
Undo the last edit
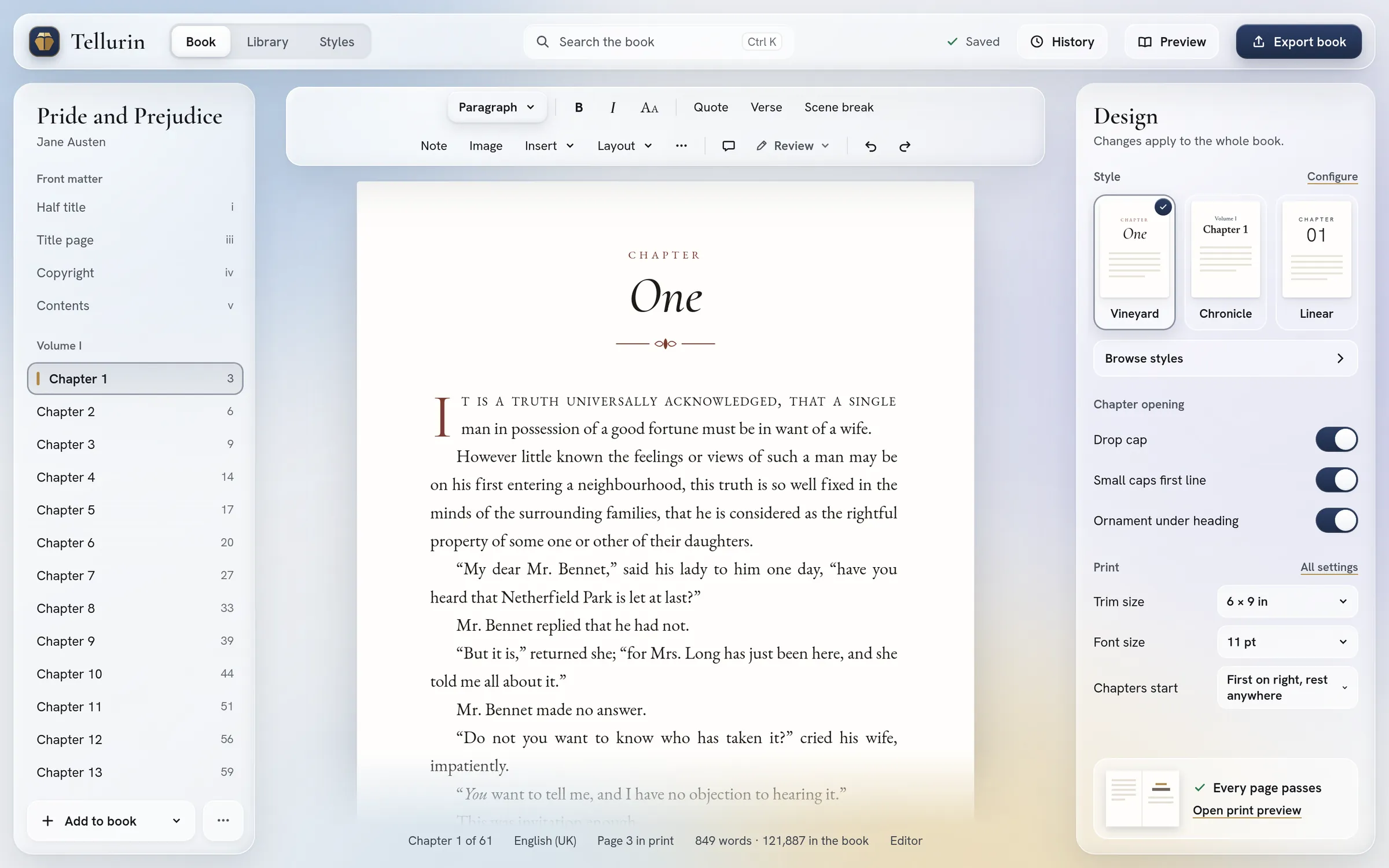tap(870, 146)
